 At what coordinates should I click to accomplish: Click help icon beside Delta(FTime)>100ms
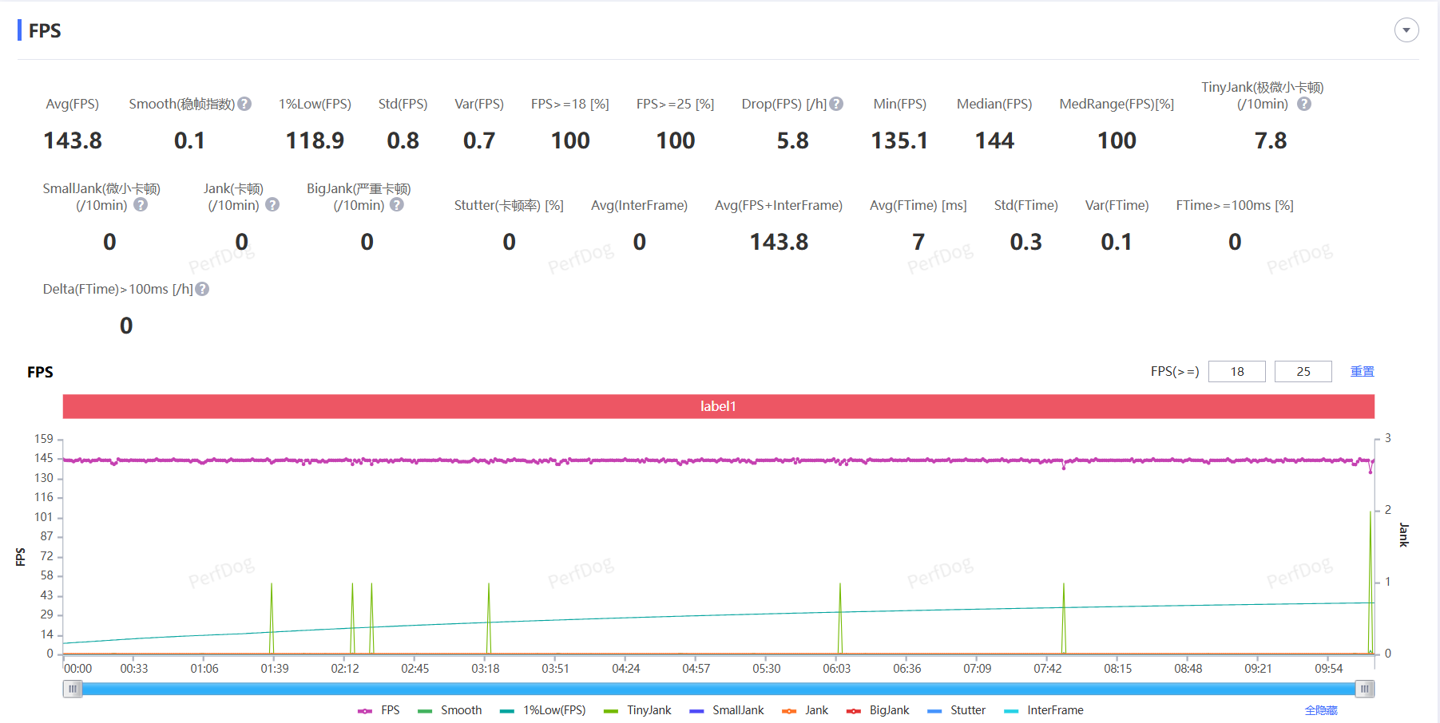[202, 289]
